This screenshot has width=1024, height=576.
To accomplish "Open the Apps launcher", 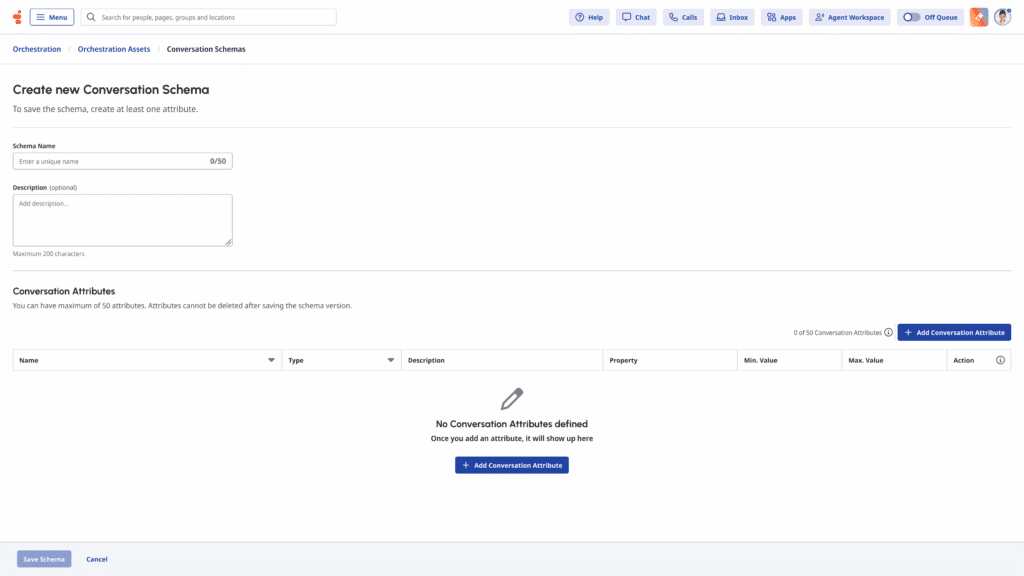I will [x=781, y=17].
